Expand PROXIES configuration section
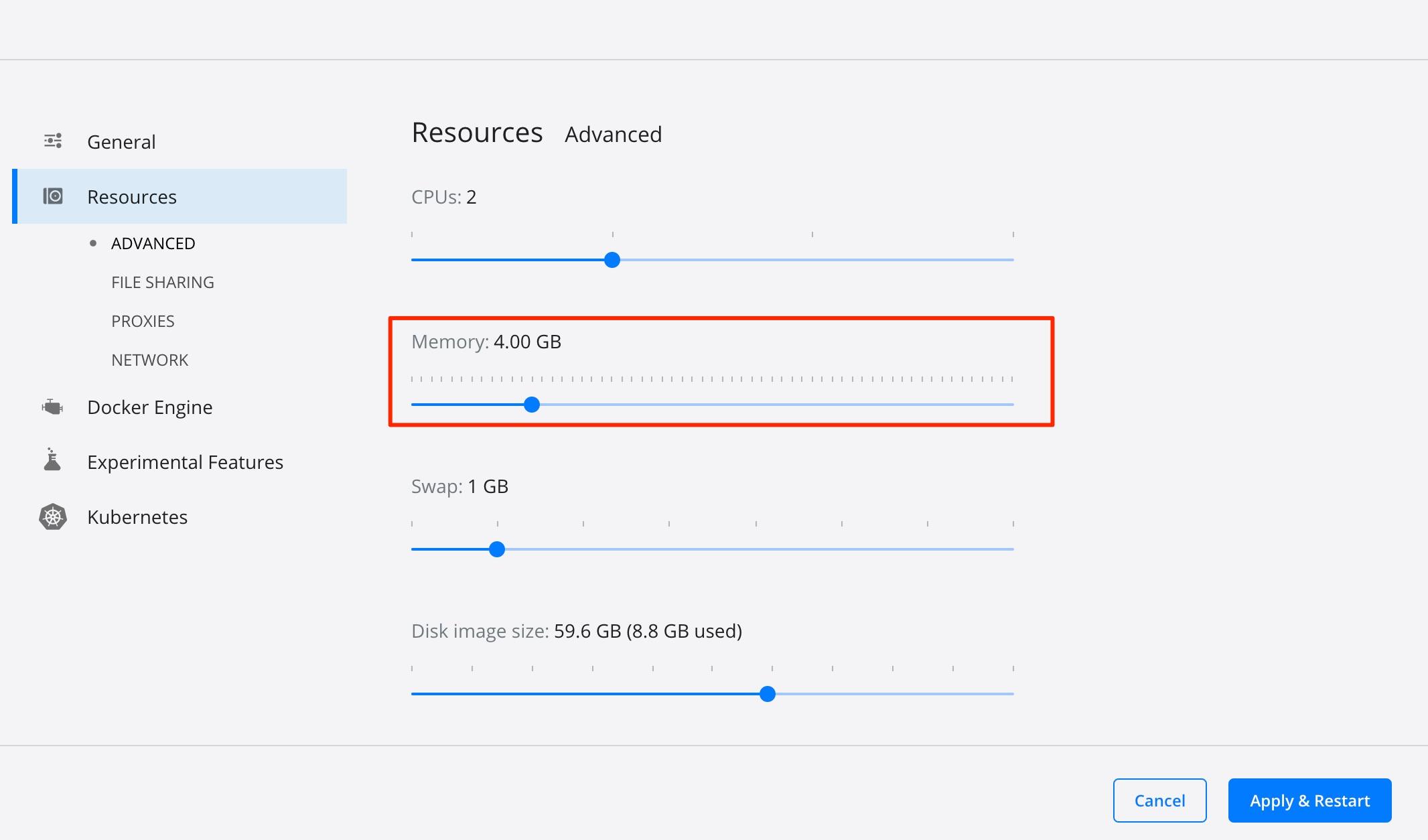 click(143, 320)
